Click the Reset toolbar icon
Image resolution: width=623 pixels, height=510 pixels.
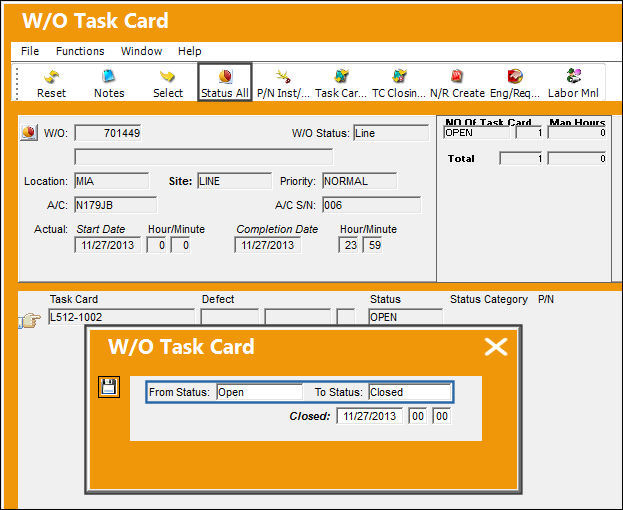pos(51,83)
